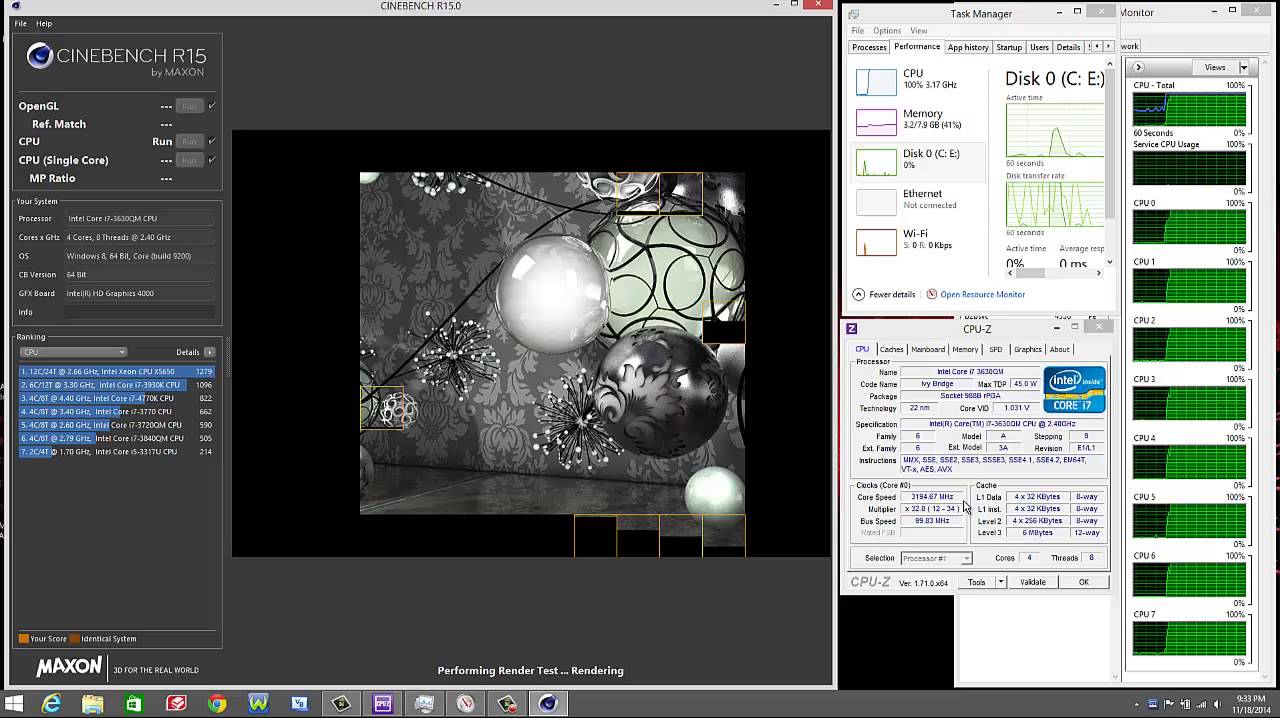Click the ranking Details arrow button
Screen dimensions: 1280x718
(209, 352)
